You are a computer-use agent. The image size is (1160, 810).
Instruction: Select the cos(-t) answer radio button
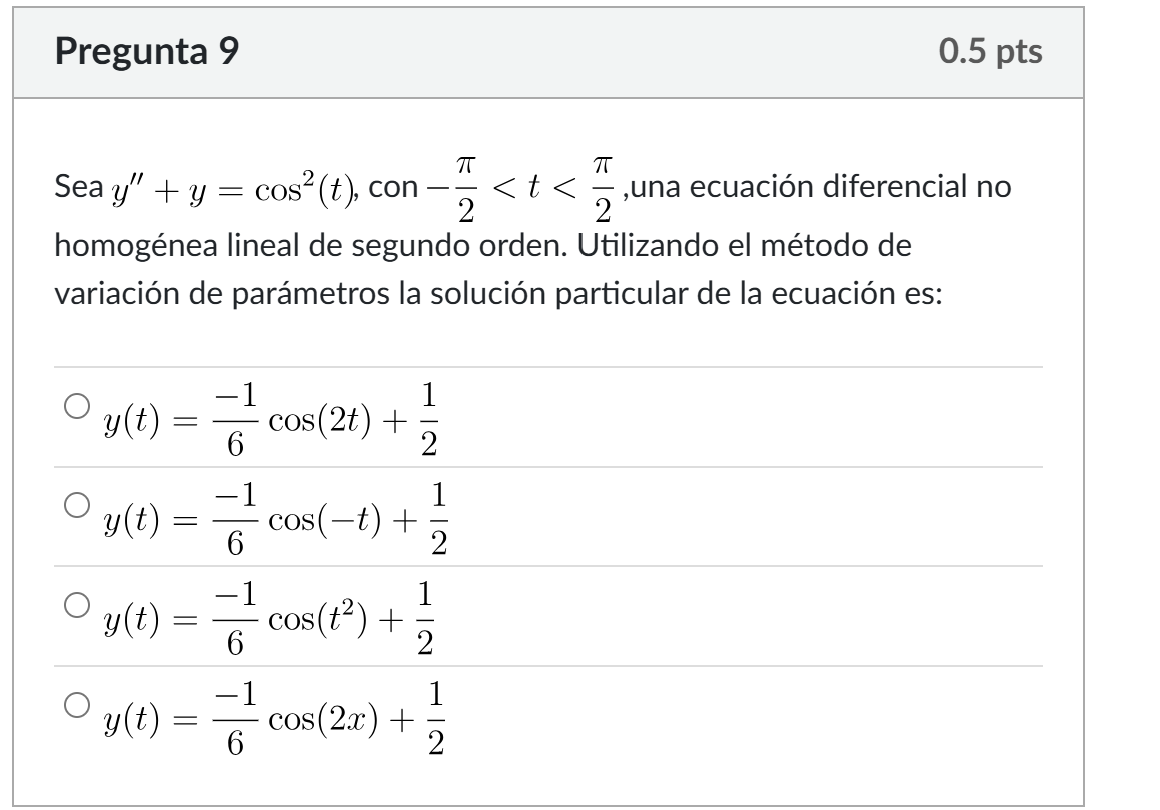75,508
